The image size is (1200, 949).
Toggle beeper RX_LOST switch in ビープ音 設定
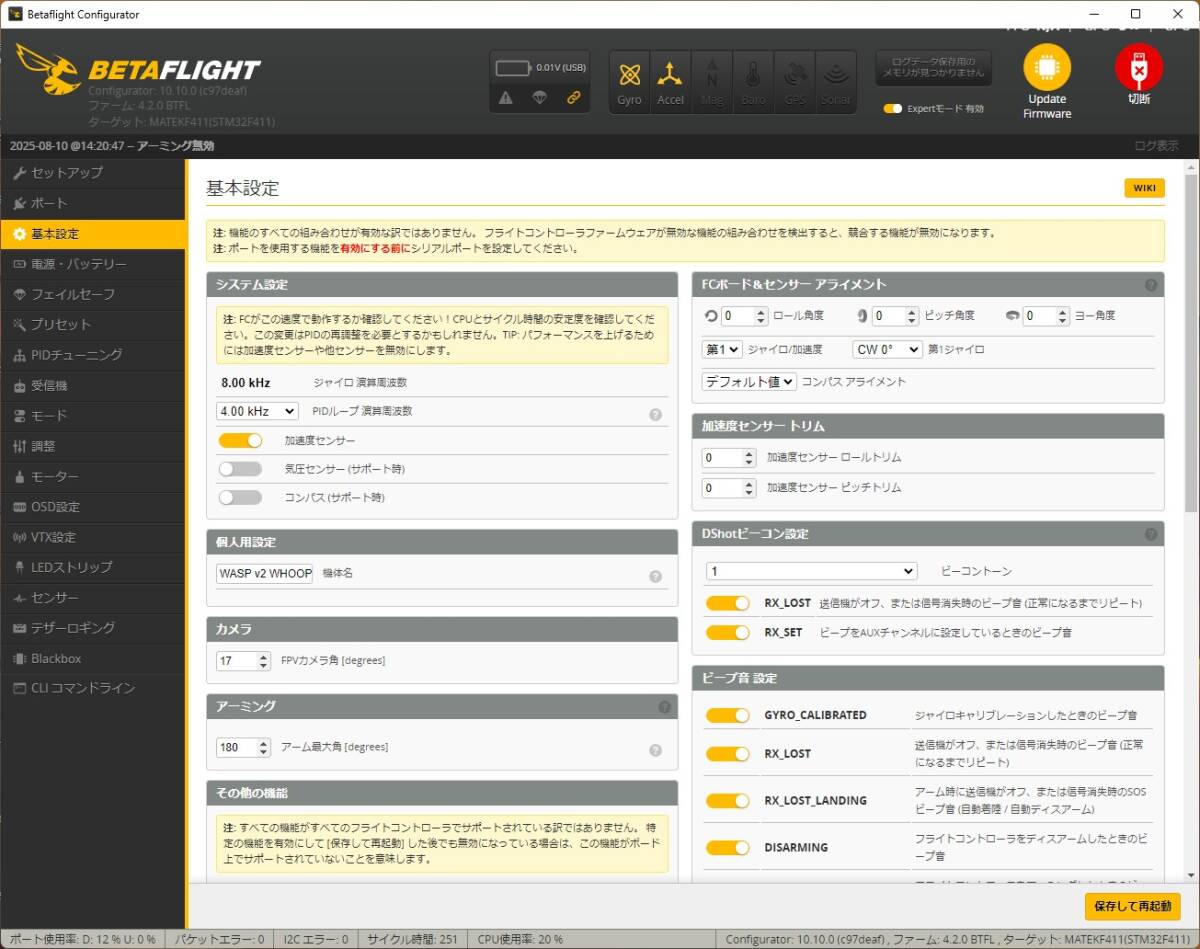click(x=727, y=753)
